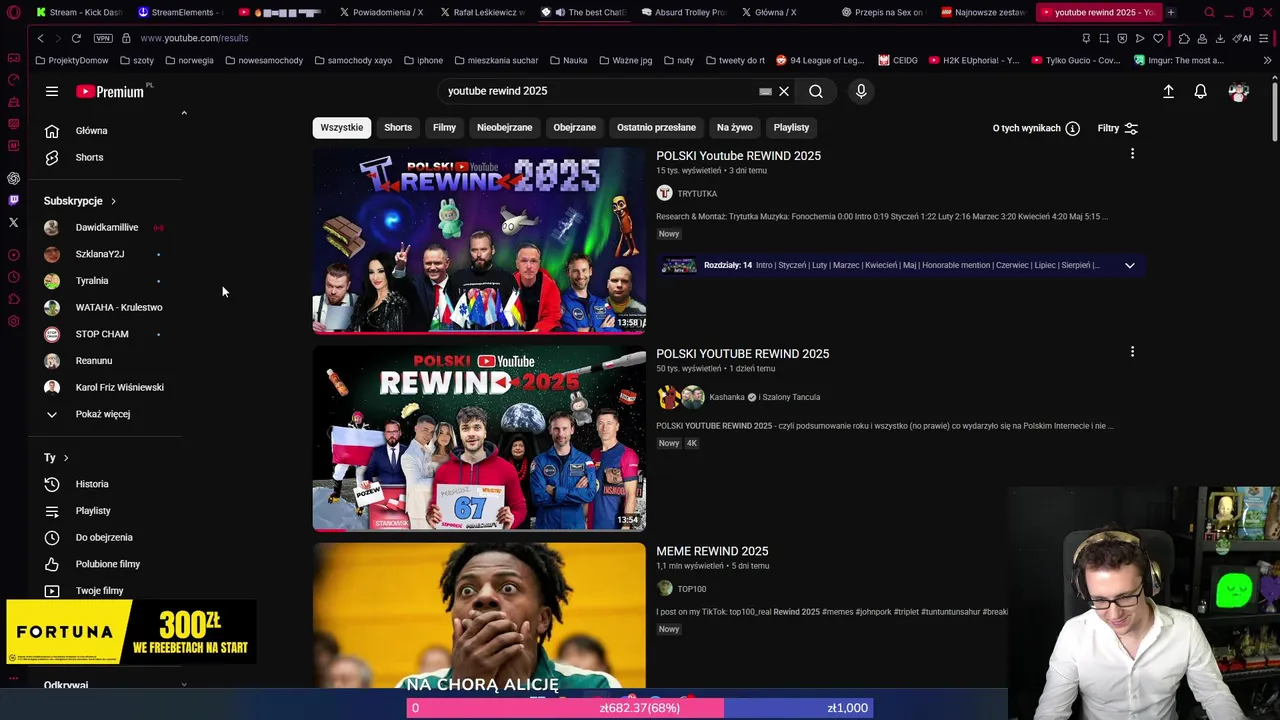
Task: Open TRYTUTKA channel link
Action: tap(697, 194)
